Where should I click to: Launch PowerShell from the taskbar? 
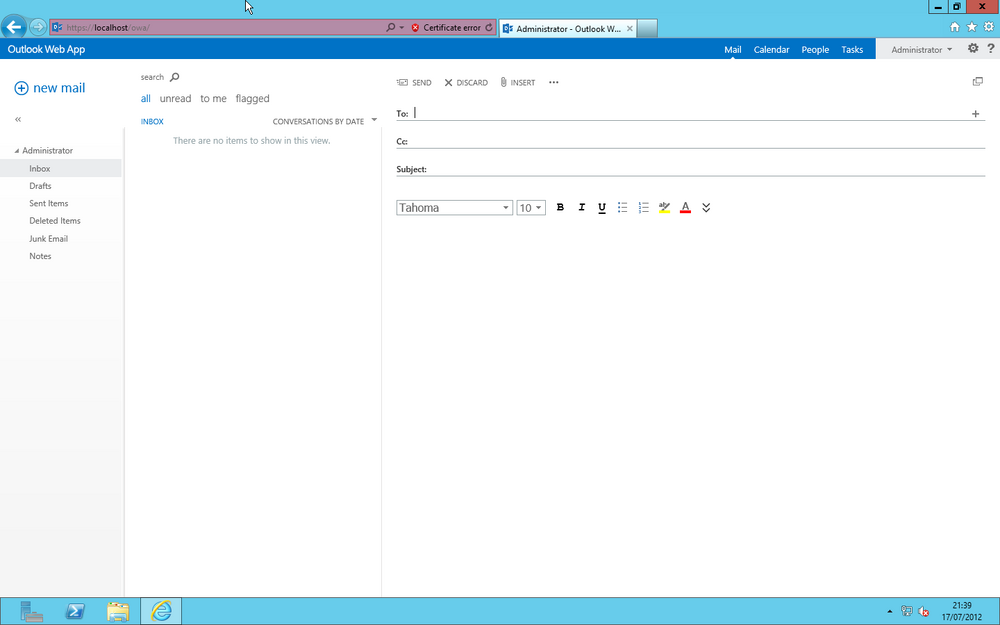click(75, 611)
